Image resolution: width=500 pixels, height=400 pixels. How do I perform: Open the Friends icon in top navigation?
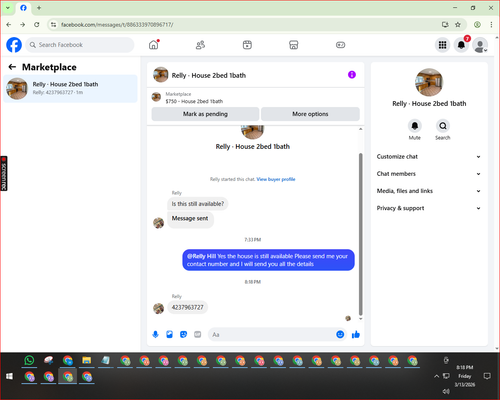(x=200, y=45)
